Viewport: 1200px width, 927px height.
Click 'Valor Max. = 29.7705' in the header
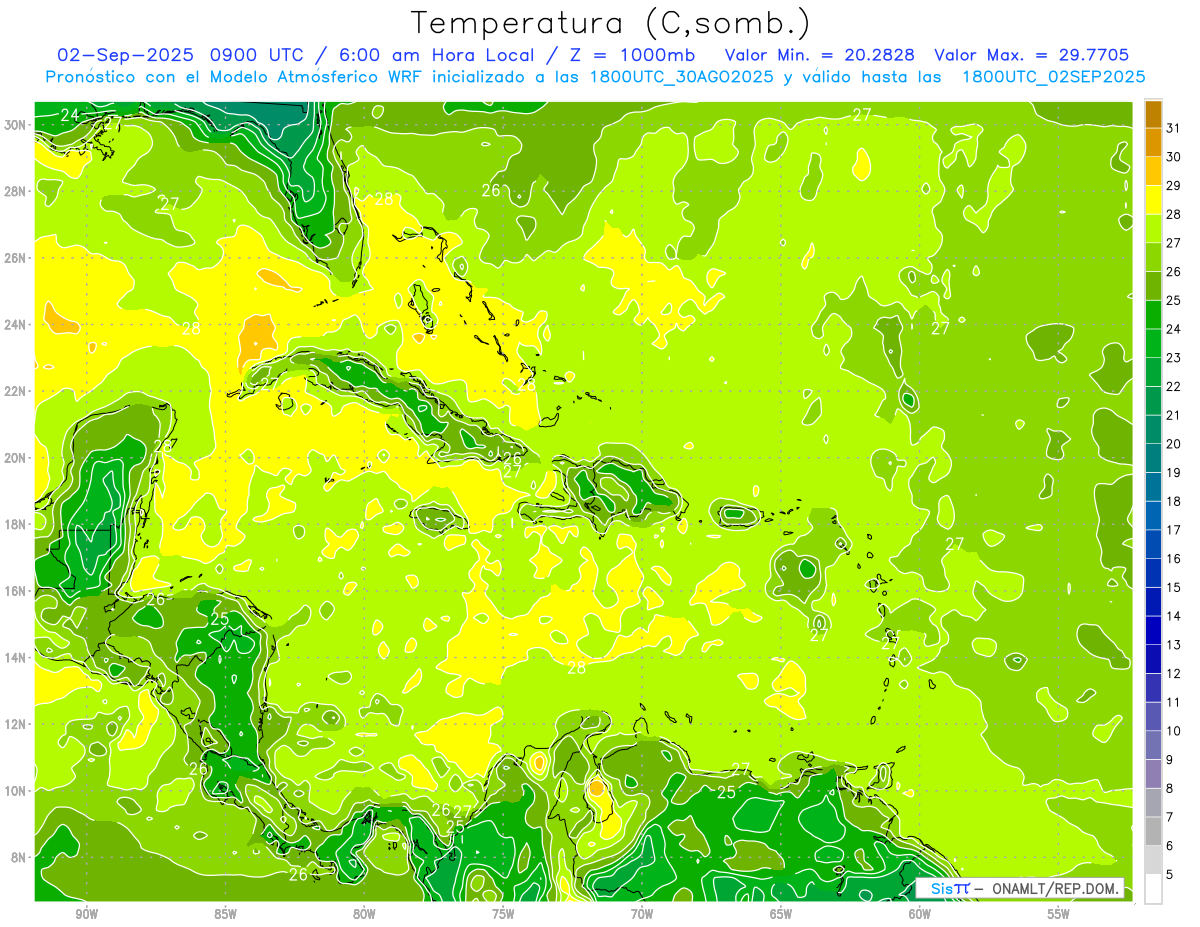click(1031, 55)
